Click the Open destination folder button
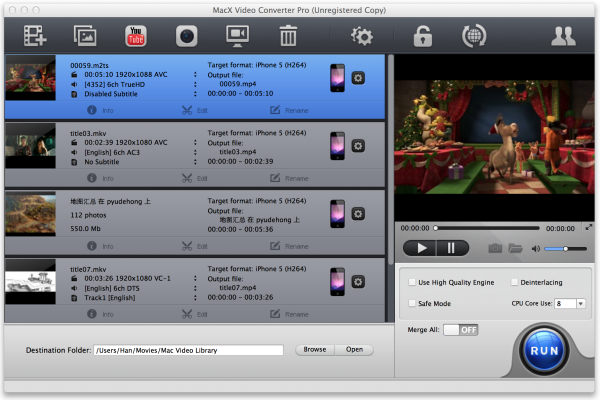Image resolution: width=600 pixels, height=400 pixels. pyautogui.click(x=354, y=349)
